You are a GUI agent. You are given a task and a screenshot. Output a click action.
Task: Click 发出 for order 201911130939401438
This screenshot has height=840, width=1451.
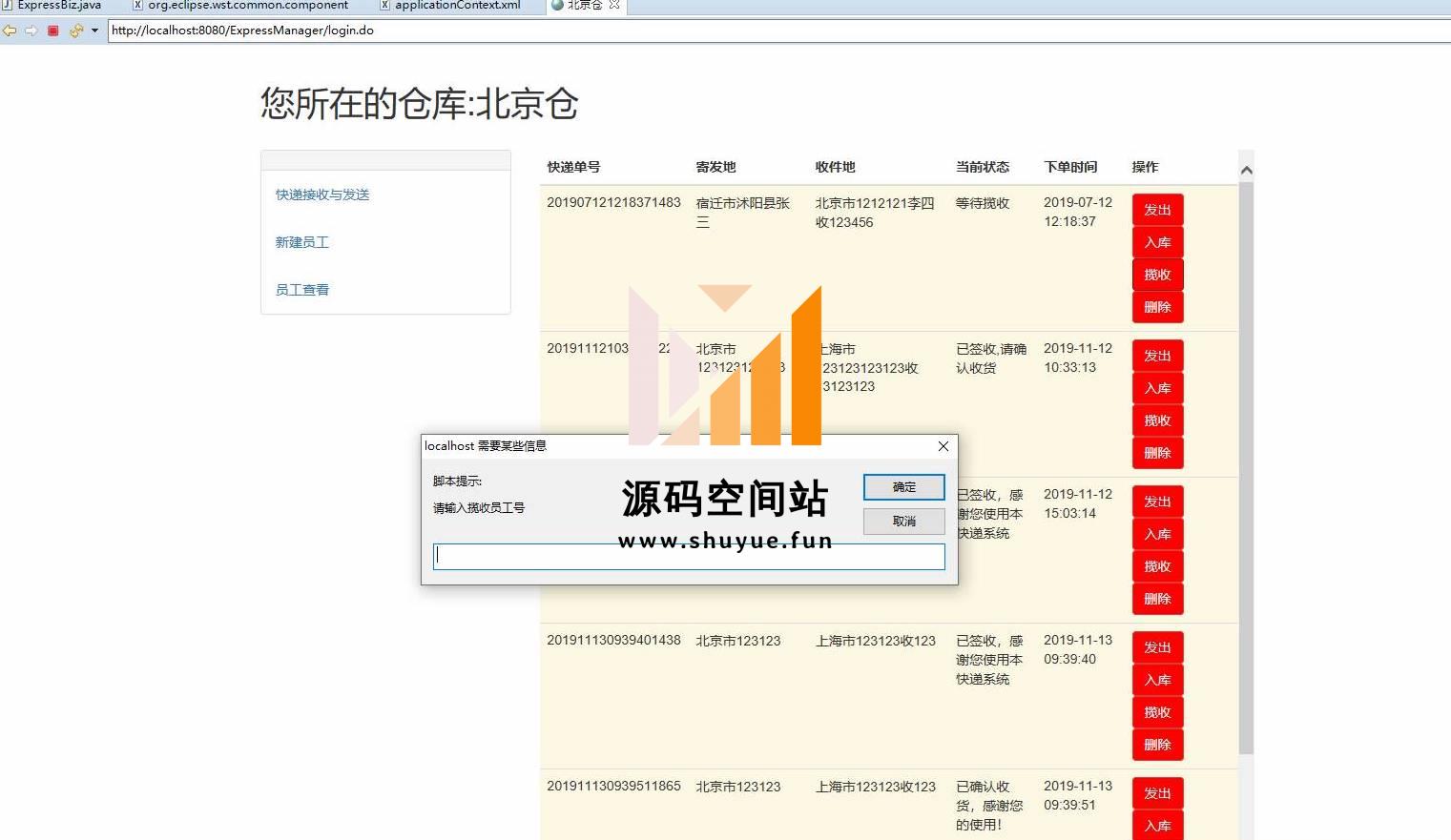1157,647
